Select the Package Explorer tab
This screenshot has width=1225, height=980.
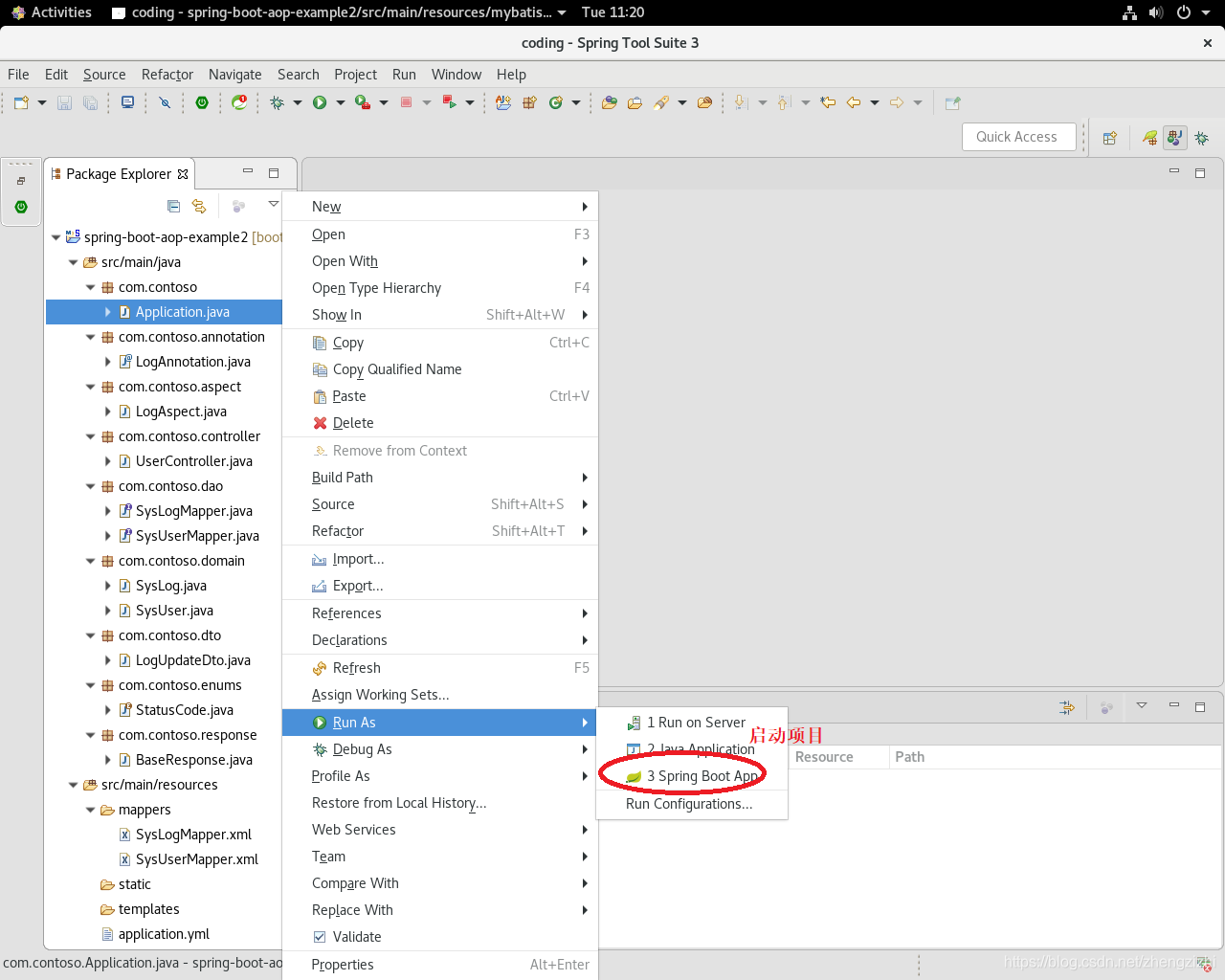tap(120, 174)
